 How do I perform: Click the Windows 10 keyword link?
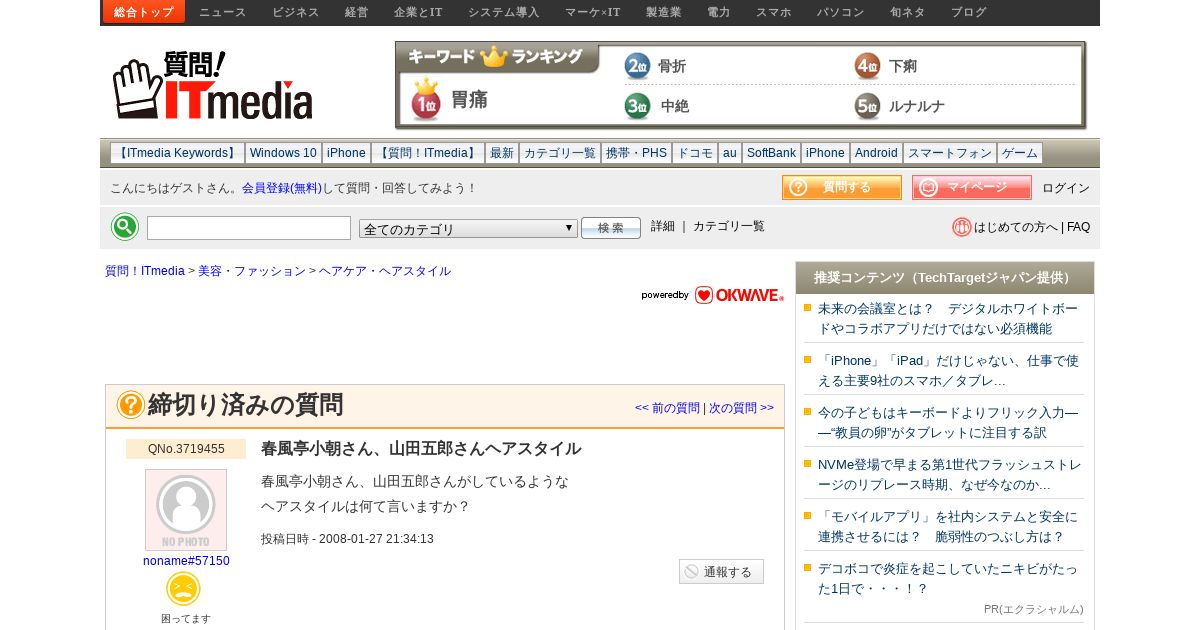point(283,153)
